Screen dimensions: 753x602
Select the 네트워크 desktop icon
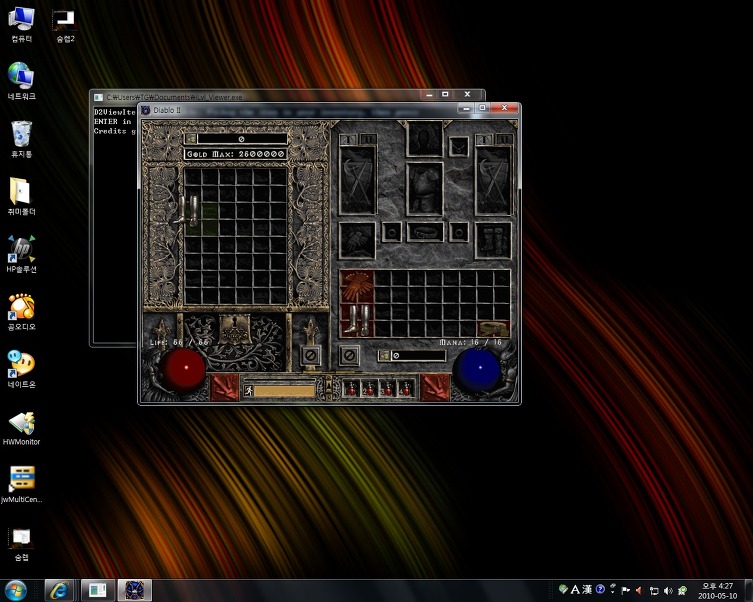(21, 81)
